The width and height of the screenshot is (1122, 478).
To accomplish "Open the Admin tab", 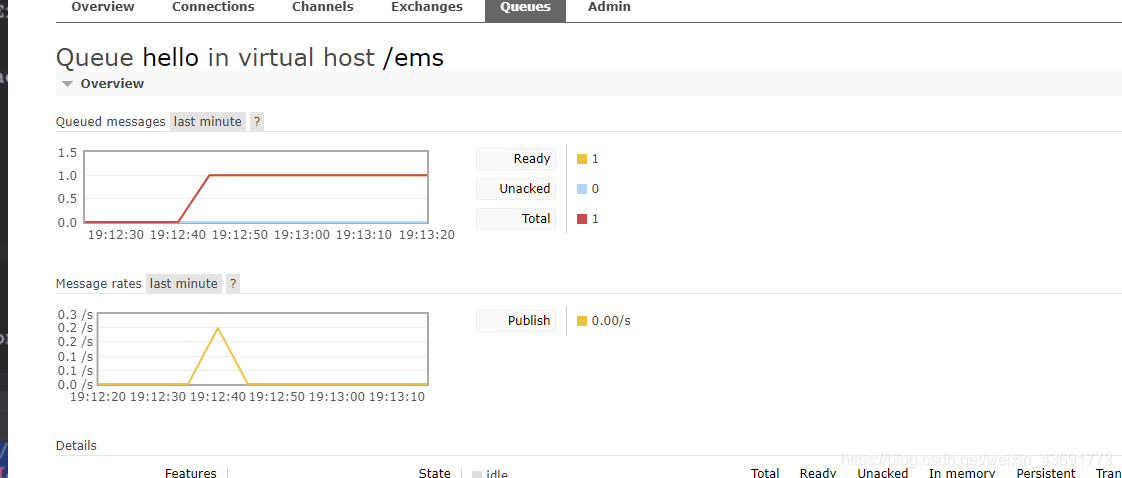I will click(x=610, y=7).
